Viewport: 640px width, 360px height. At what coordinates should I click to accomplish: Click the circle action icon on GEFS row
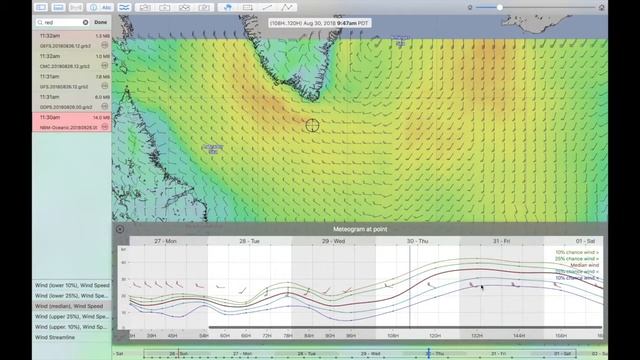104,45
